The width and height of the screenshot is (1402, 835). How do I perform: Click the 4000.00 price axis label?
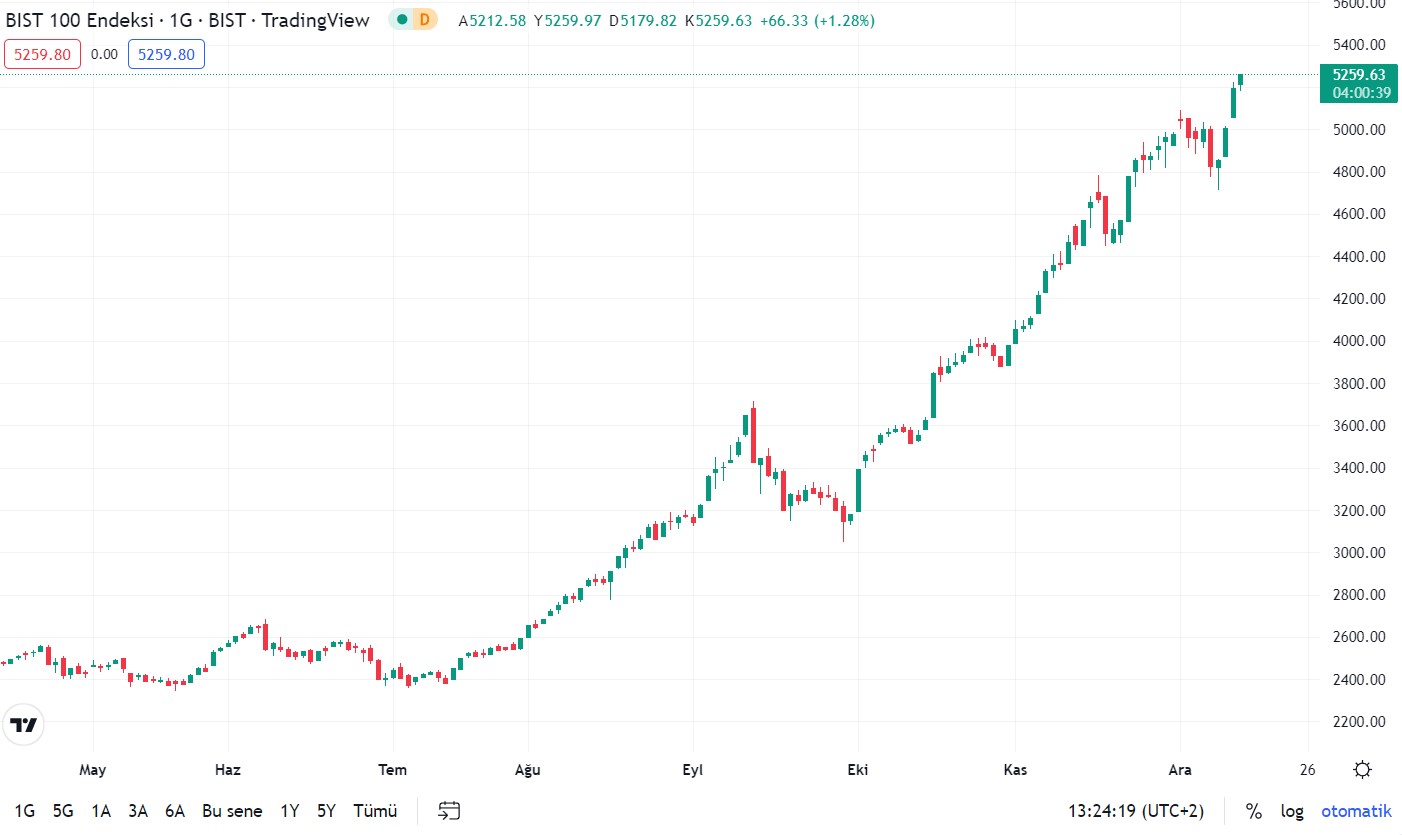click(x=1359, y=341)
